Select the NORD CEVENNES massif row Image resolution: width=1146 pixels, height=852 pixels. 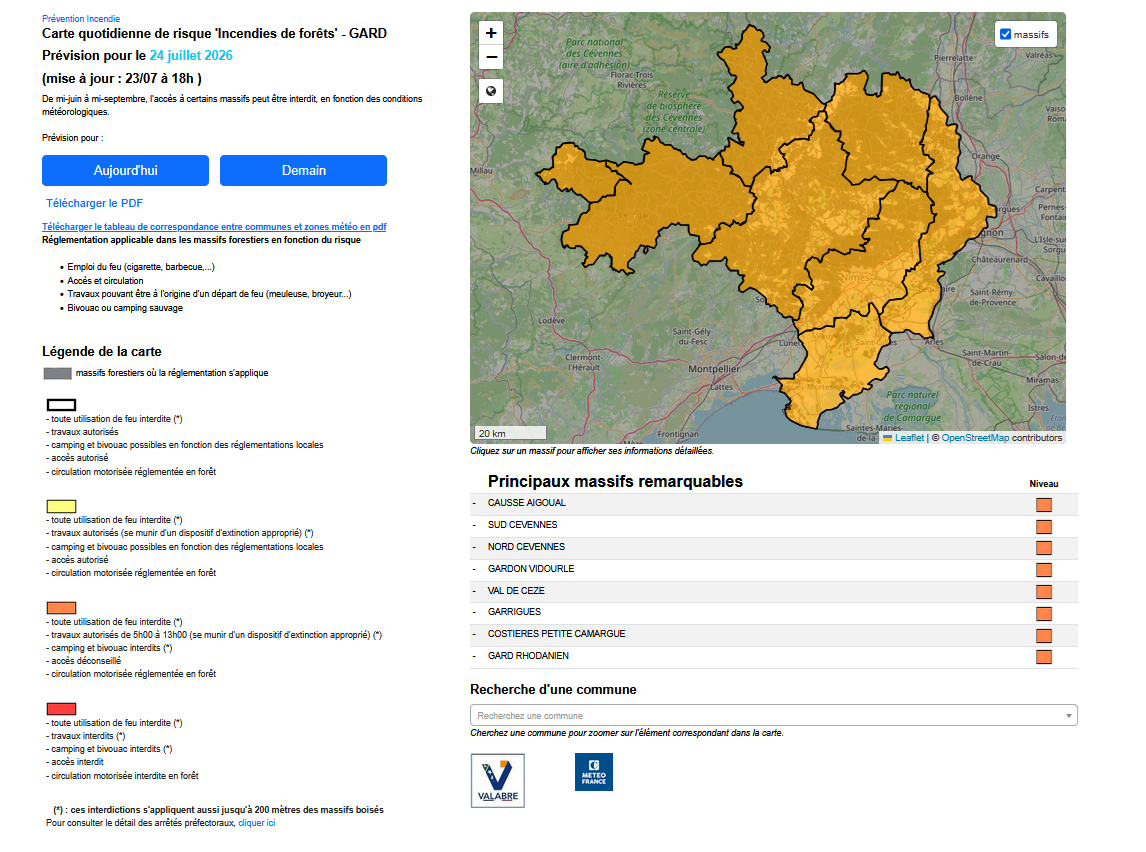(x=773, y=547)
